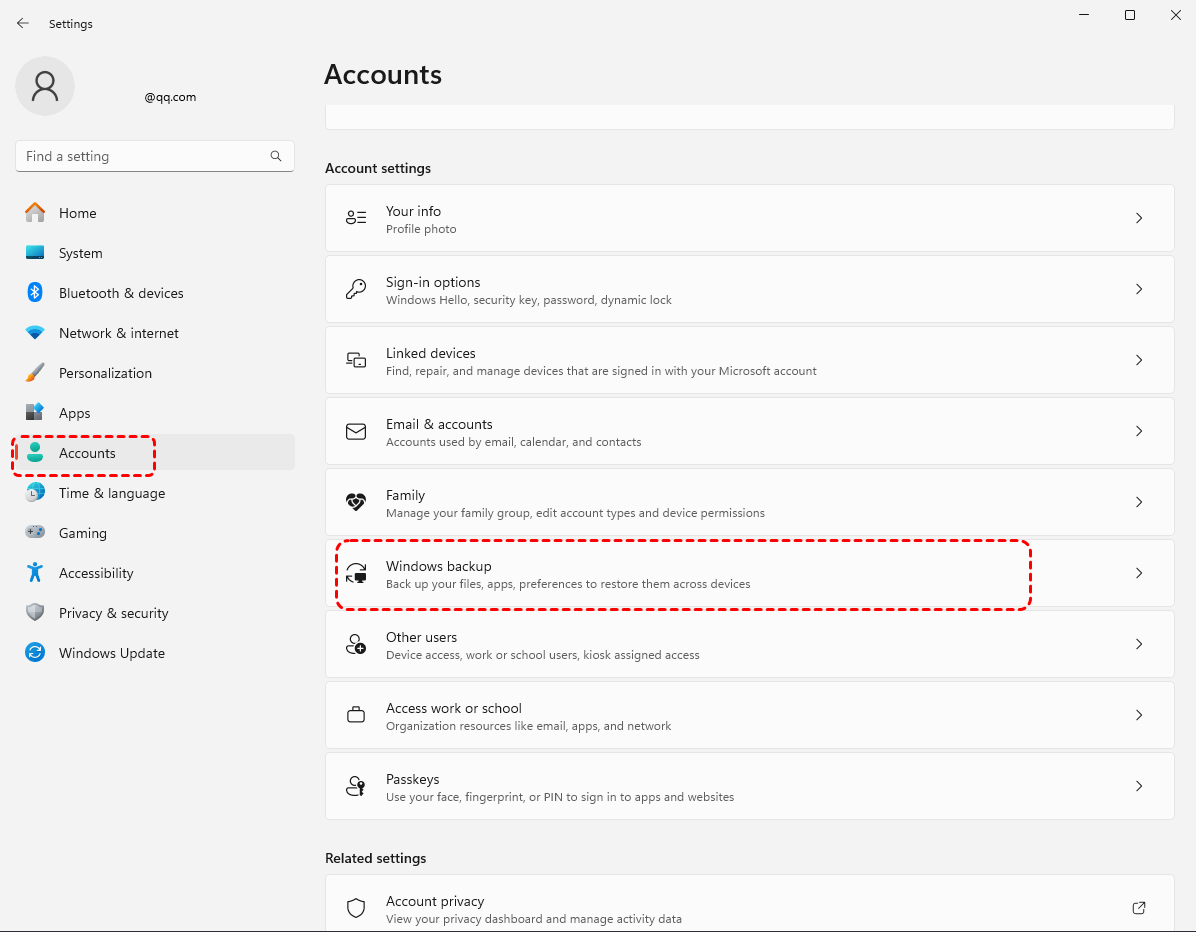Click the user profile avatar
1196x932 pixels.
45,86
